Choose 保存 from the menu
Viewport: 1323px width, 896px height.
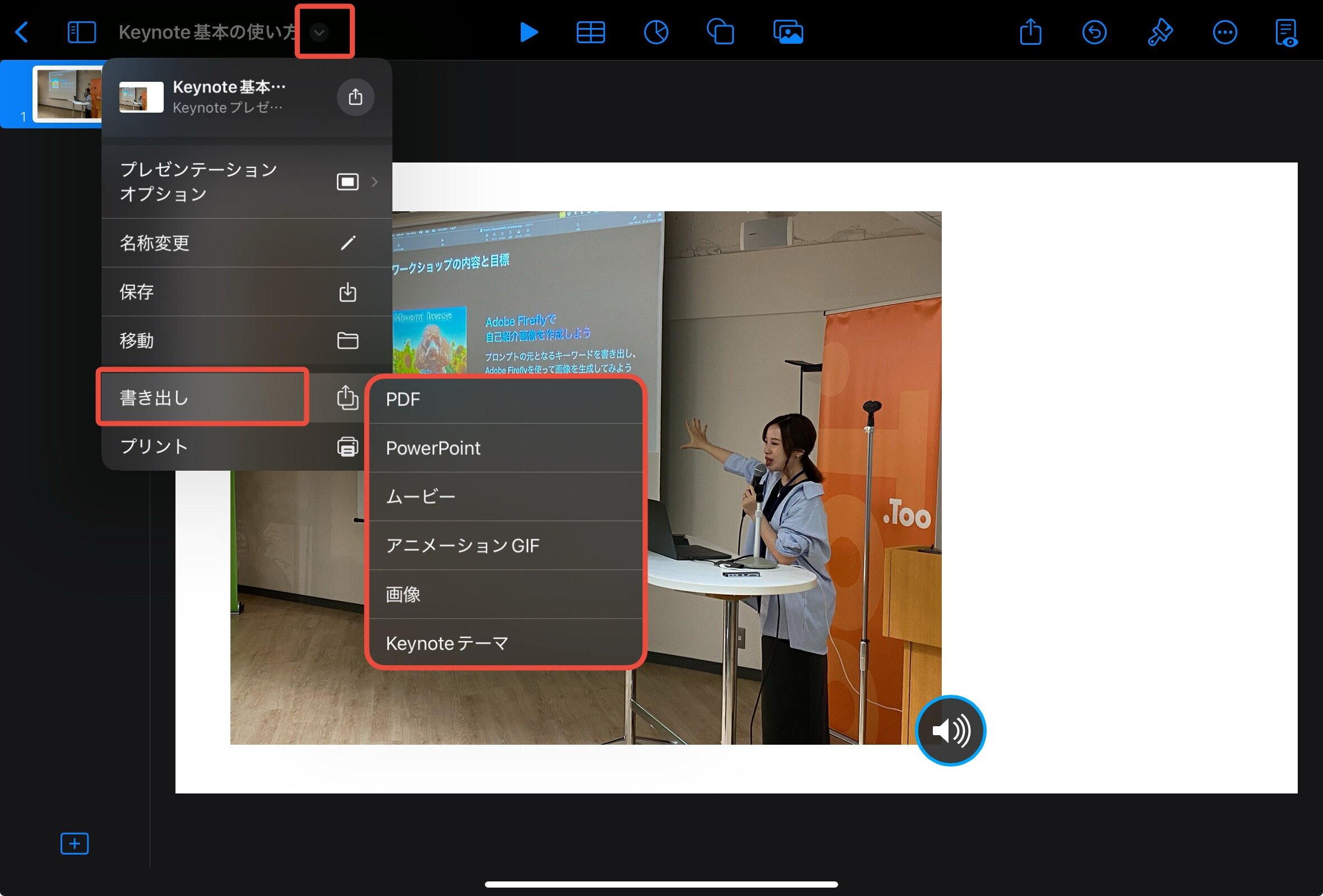[x=247, y=292]
